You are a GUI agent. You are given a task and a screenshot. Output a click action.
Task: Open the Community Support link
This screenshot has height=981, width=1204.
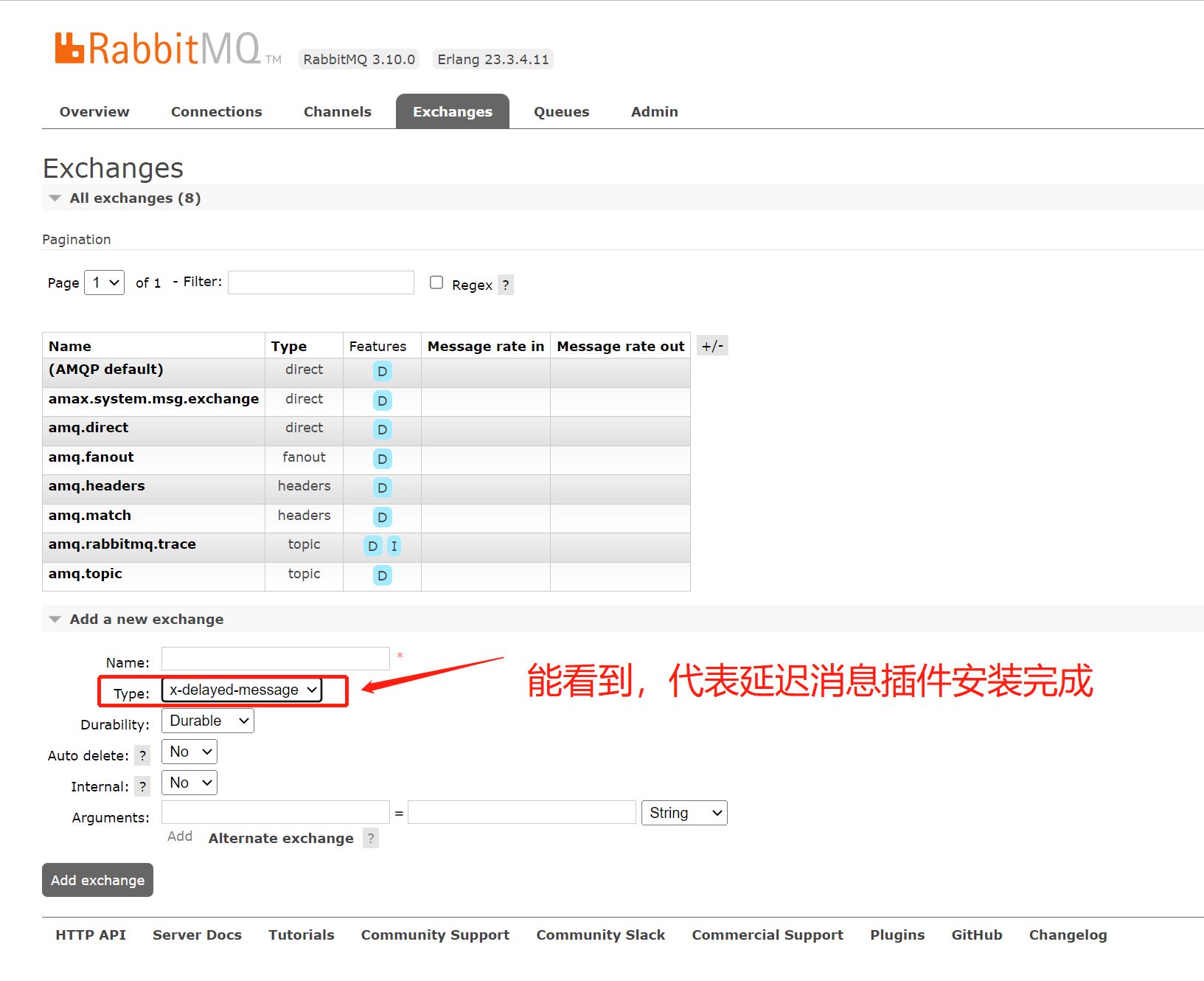(x=435, y=935)
